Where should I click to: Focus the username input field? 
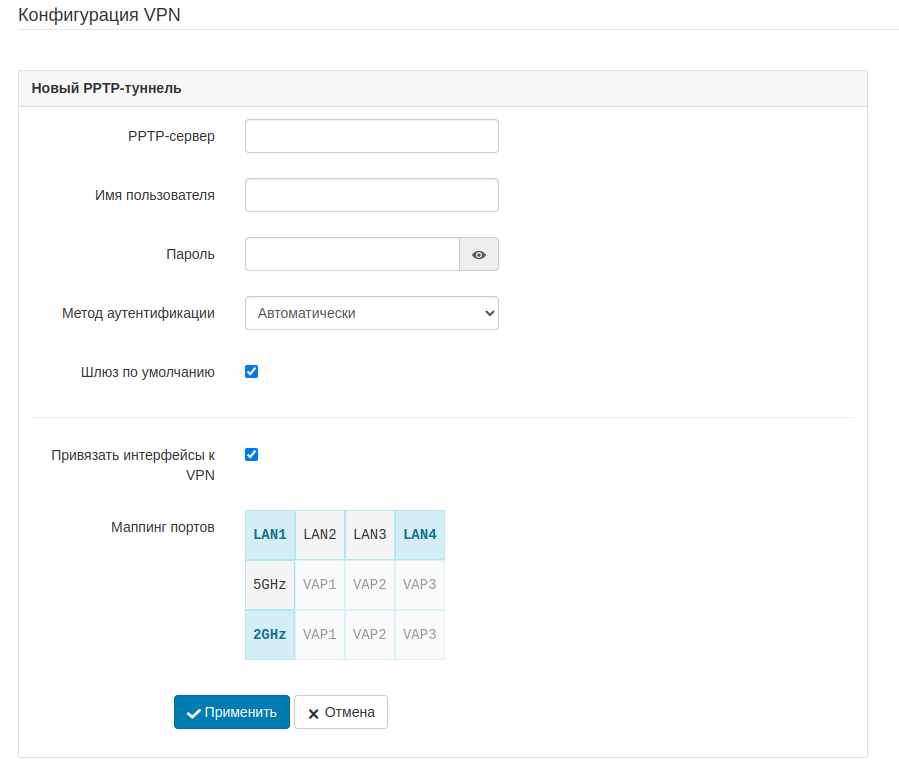click(x=371, y=196)
